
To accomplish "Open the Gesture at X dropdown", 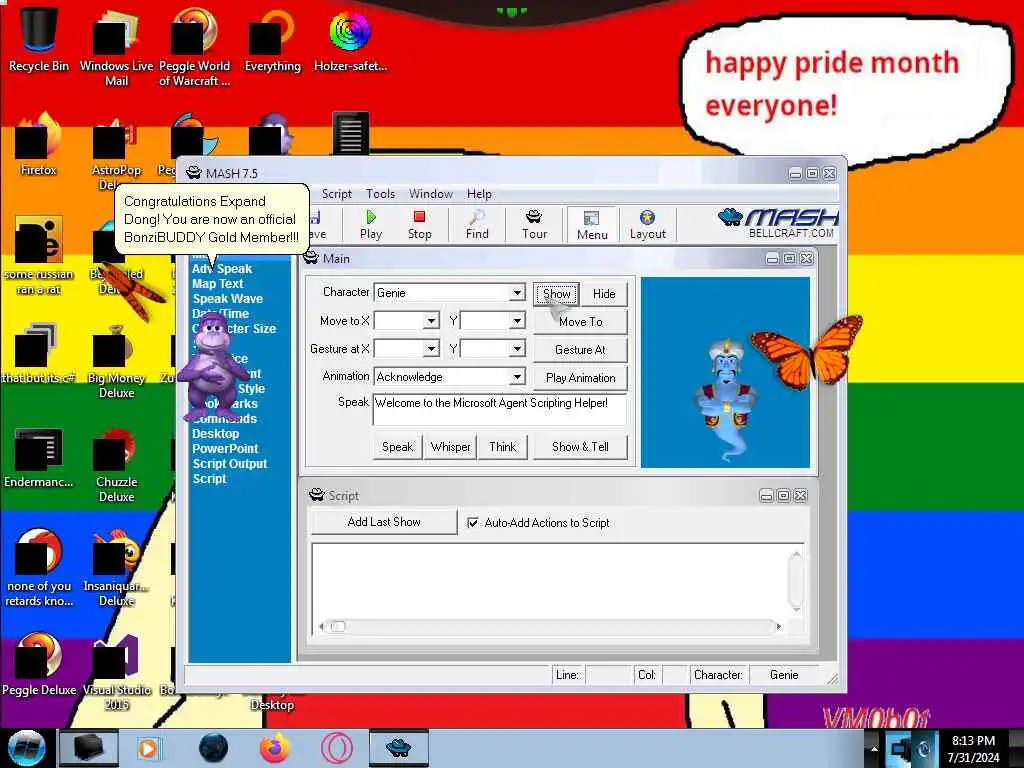I will pyautogui.click(x=430, y=349).
